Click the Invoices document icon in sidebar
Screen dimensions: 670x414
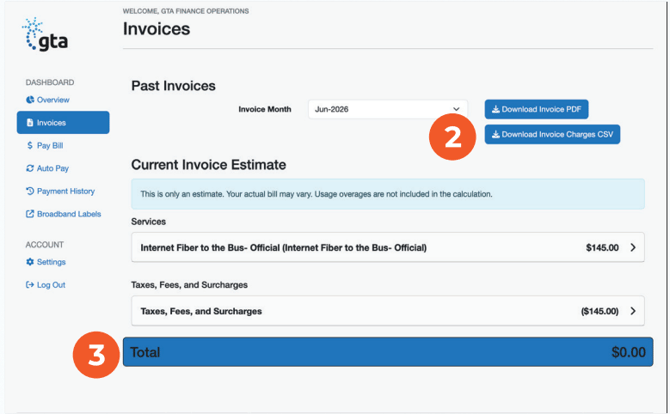click(x=30, y=123)
